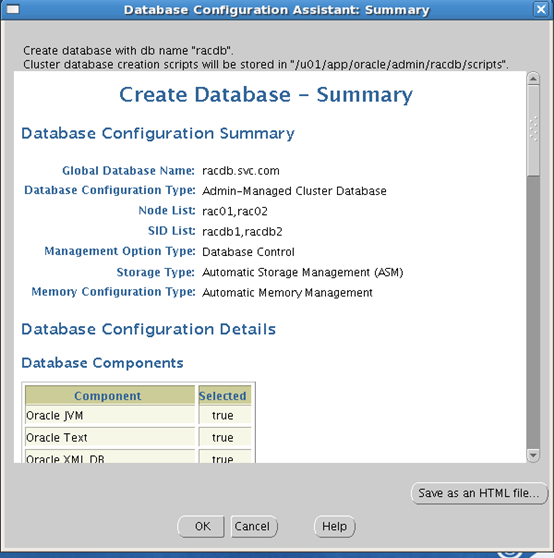Click Save as an HTML file button
This screenshot has height=558, width=554.
click(479, 493)
